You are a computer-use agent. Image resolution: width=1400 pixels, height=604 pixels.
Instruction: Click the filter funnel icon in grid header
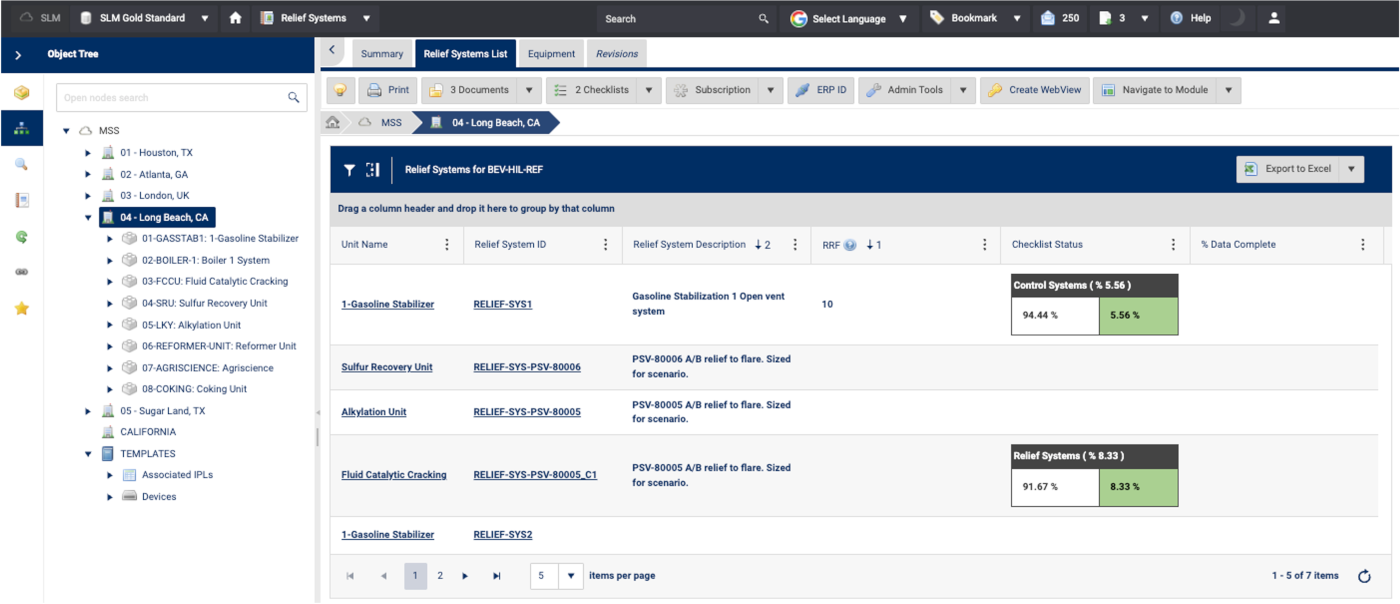click(349, 170)
